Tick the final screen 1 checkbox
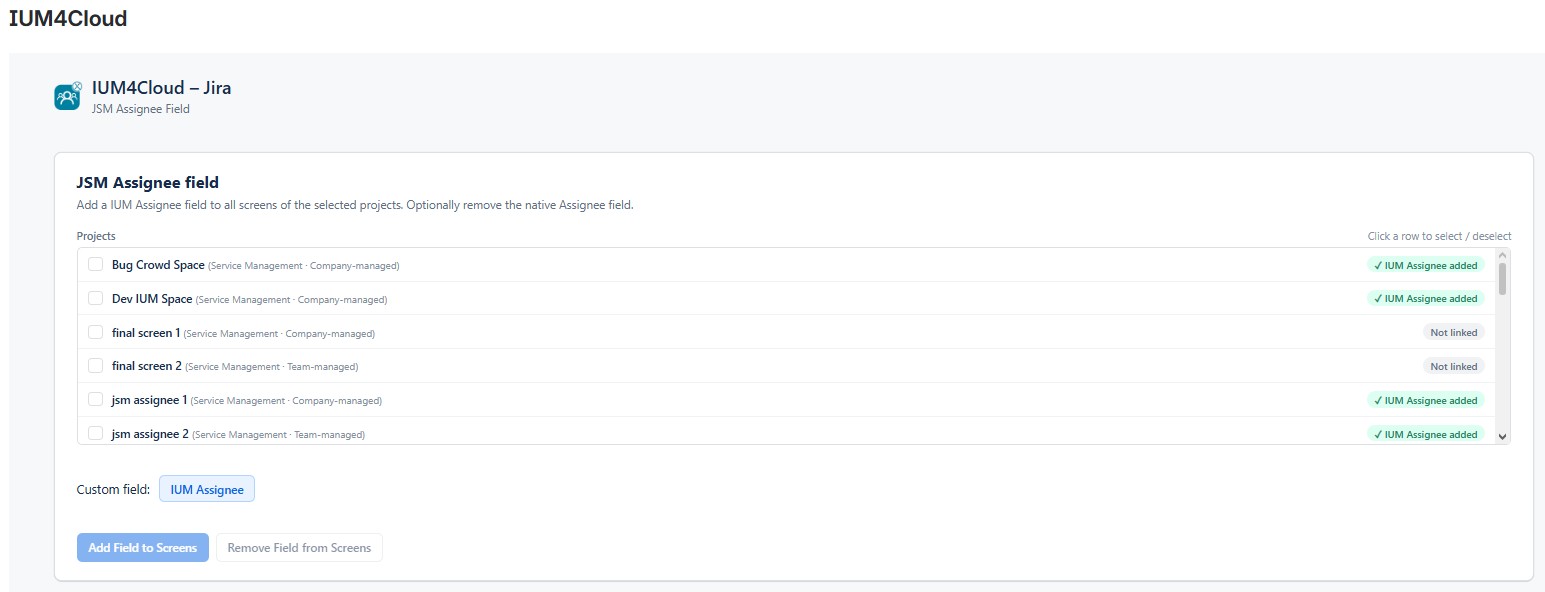Screen dimensions: 1545x592 coord(95,332)
